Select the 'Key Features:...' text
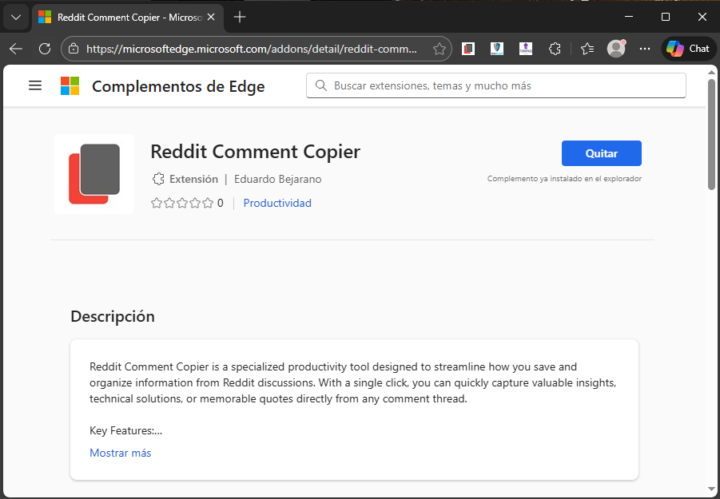Image resolution: width=720 pixels, height=499 pixels. pos(126,431)
